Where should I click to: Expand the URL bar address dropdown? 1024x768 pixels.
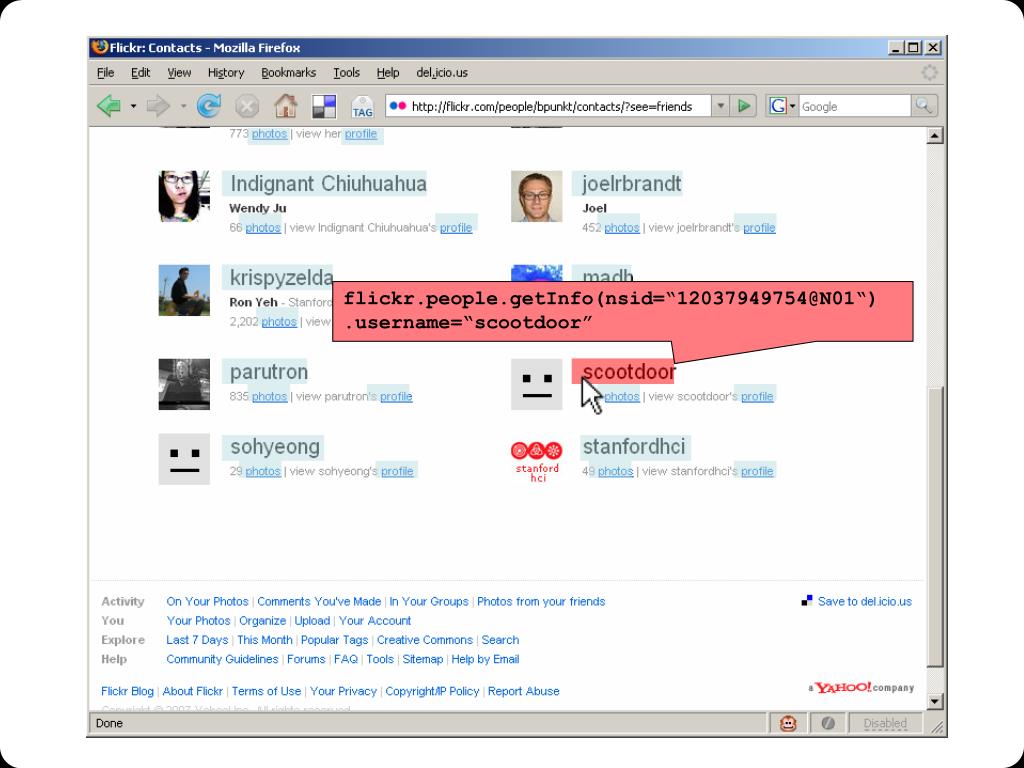pyautogui.click(x=721, y=106)
